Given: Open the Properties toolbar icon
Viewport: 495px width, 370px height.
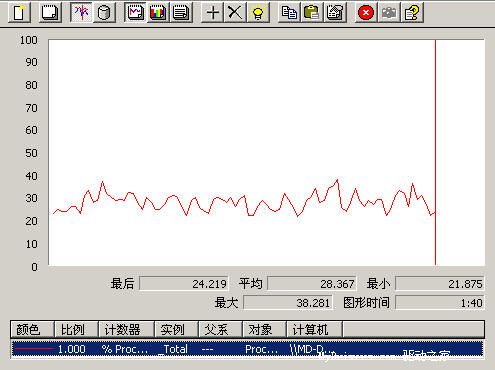Looking at the screenshot, I should point(335,13).
